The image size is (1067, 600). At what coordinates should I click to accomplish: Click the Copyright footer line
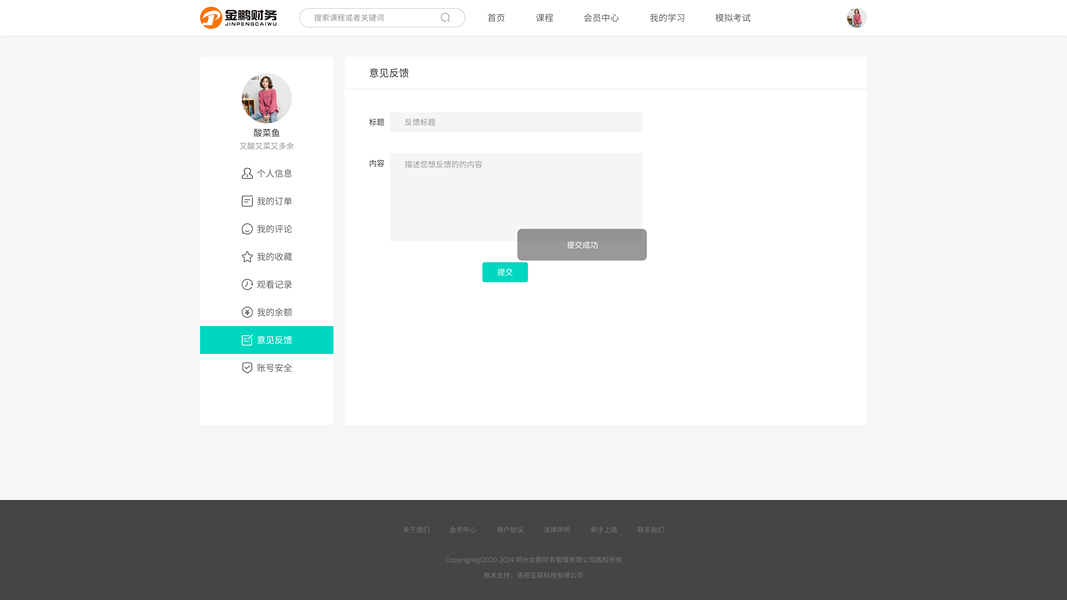click(x=534, y=560)
